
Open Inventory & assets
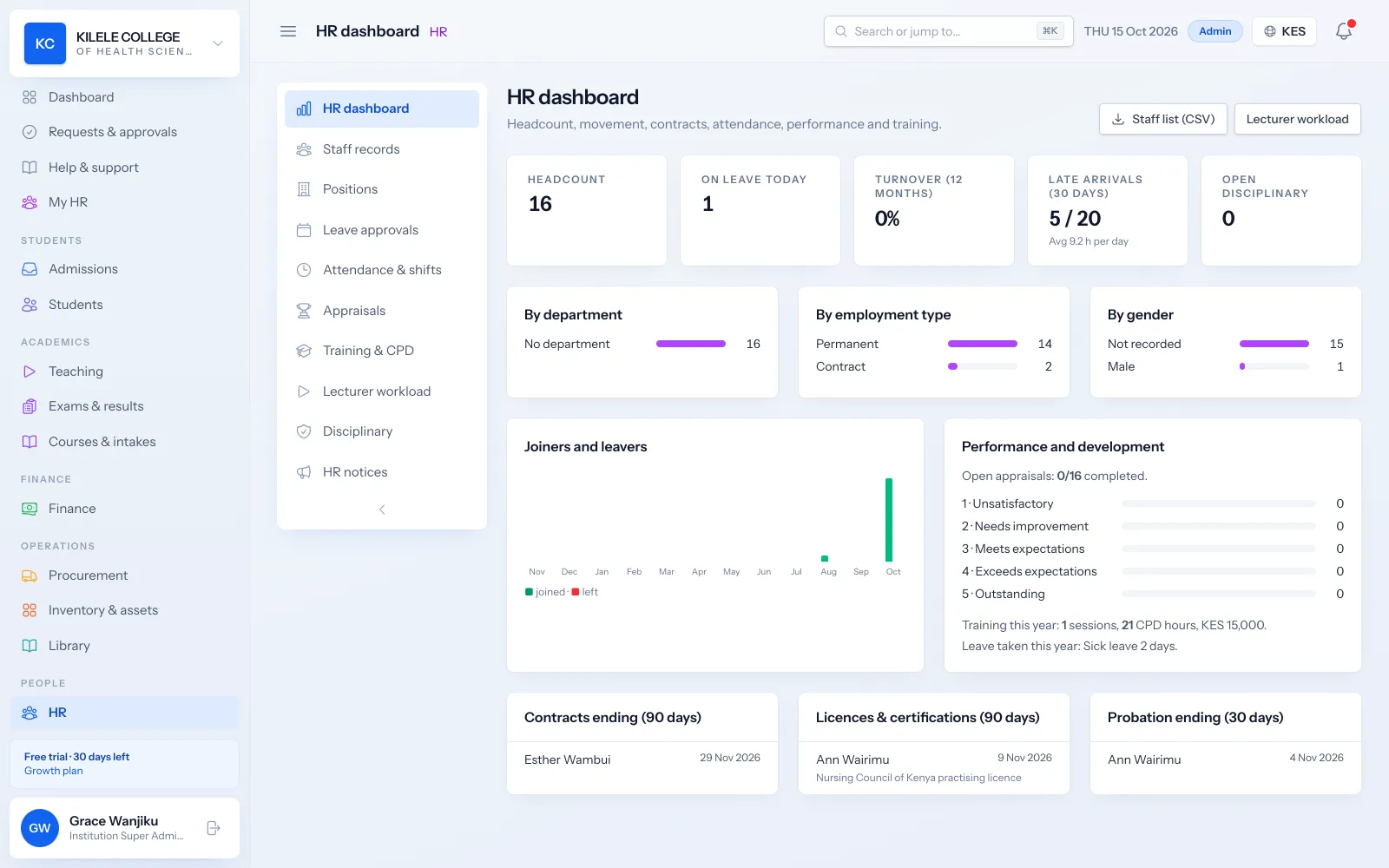click(125, 610)
